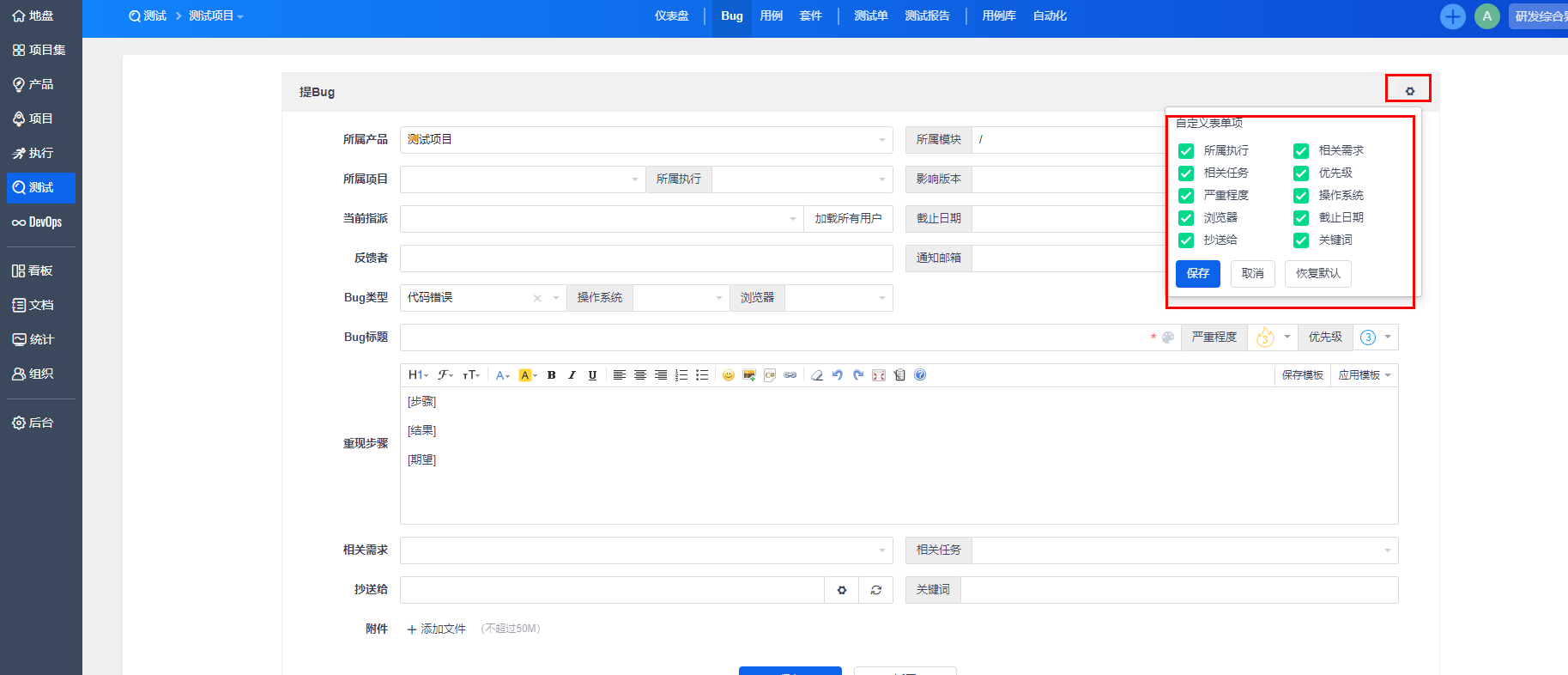The image size is (1568, 675).
Task: Clear formatting with the eraser icon
Action: click(817, 375)
